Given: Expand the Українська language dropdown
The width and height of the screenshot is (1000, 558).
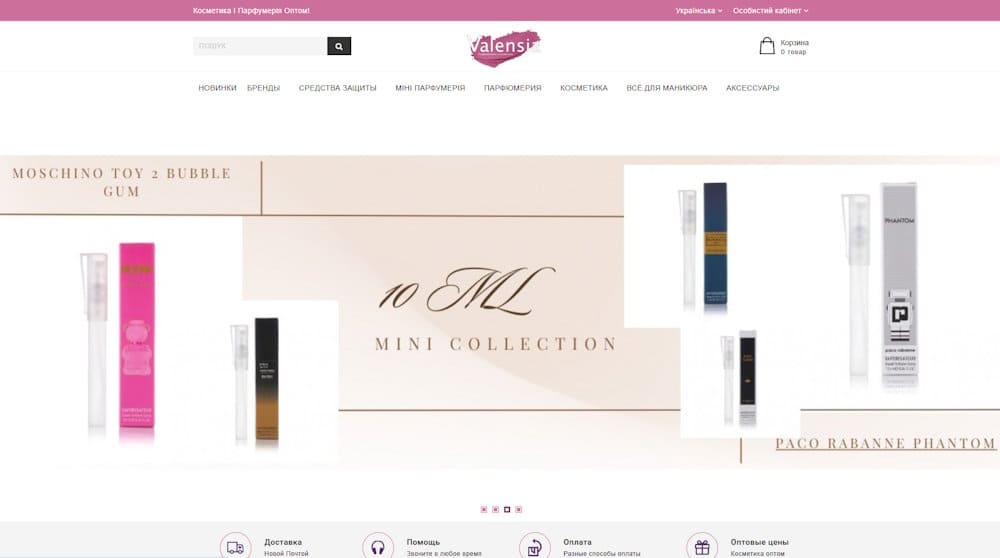Looking at the screenshot, I should tap(699, 11).
